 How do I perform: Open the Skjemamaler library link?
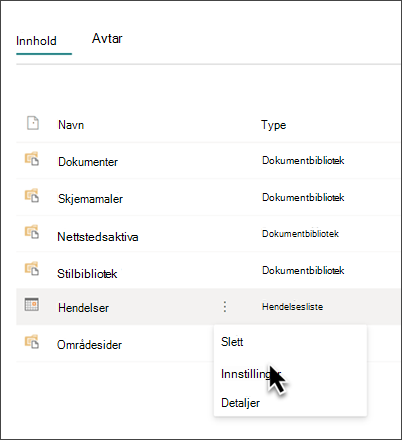90,199
